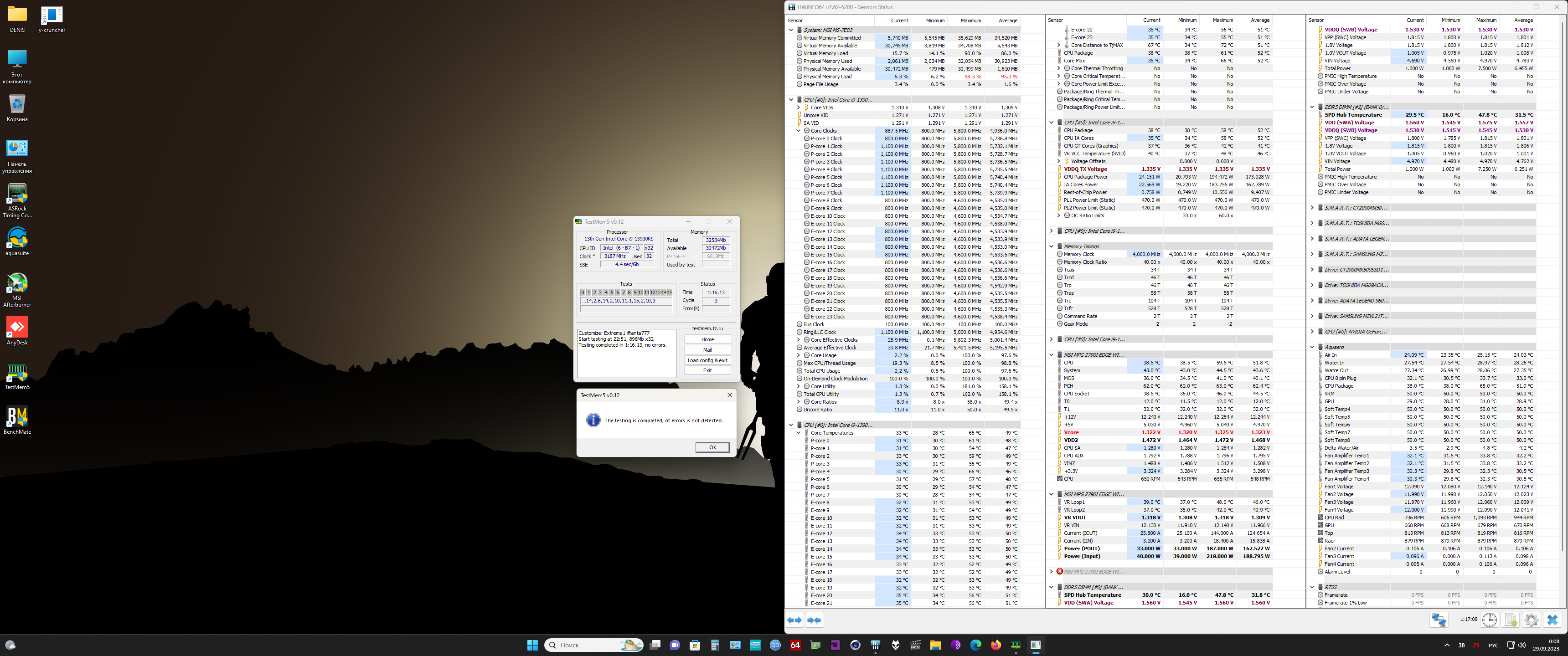Start logging with the add-sheet icon
Image resolution: width=1568 pixels, height=656 pixels.
1511,620
